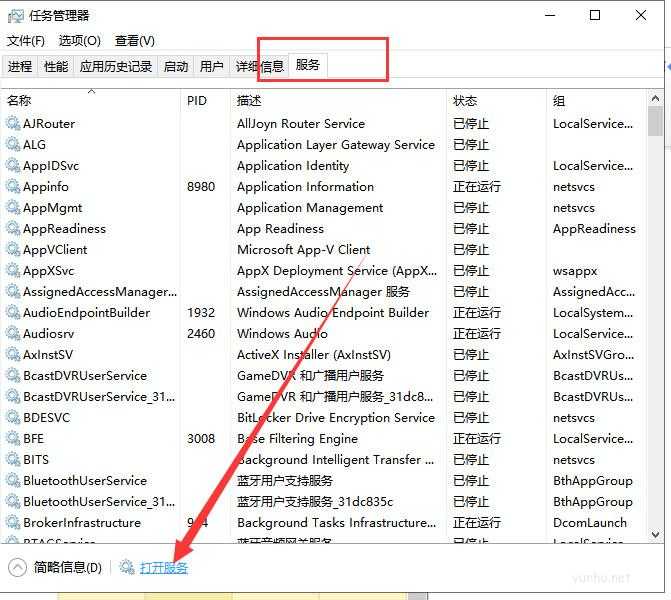671x600 pixels.
Task: Click the gear icon next to 打开服务
Action: tap(127, 567)
